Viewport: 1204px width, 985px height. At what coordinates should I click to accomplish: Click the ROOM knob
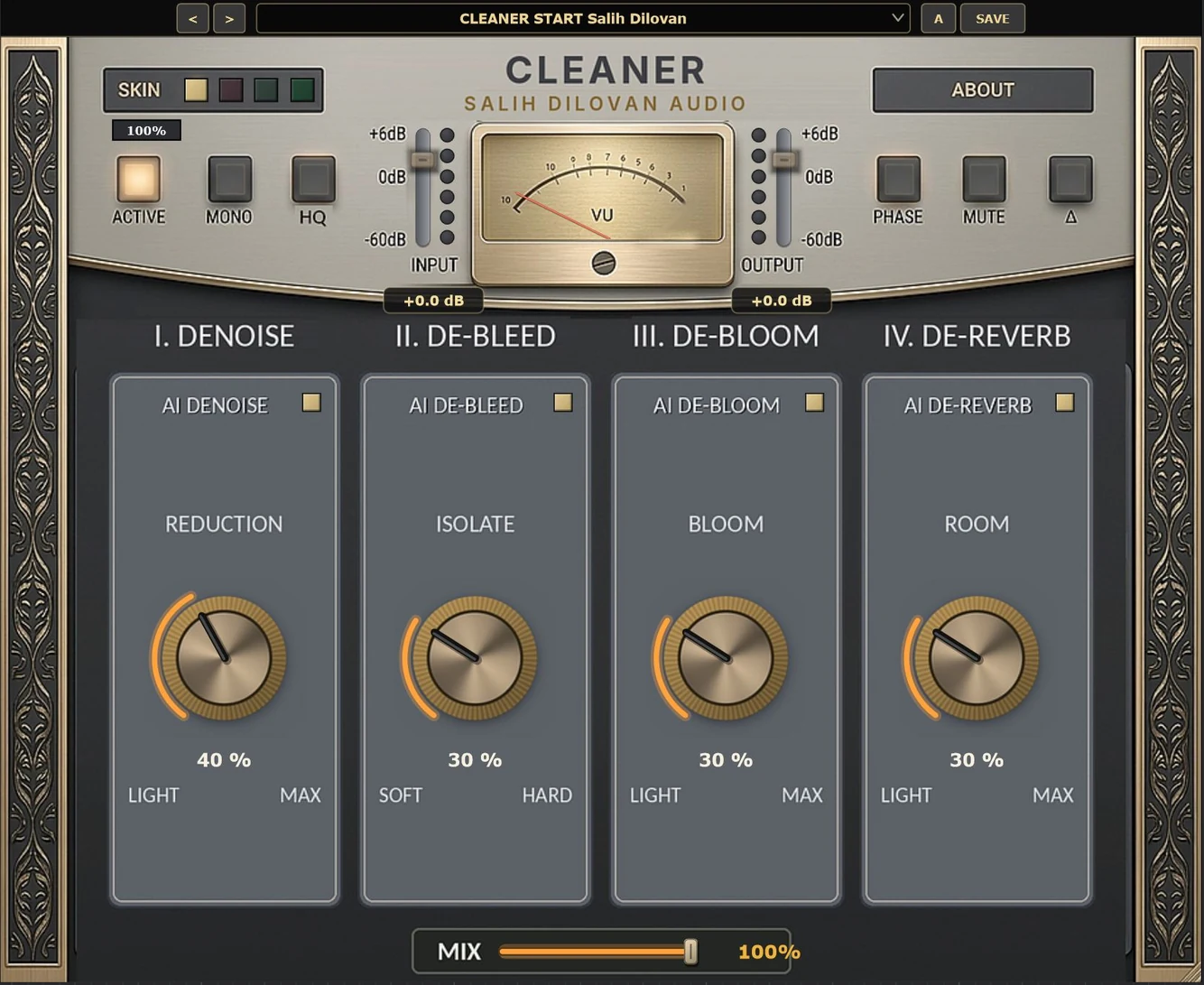[x=977, y=657]
